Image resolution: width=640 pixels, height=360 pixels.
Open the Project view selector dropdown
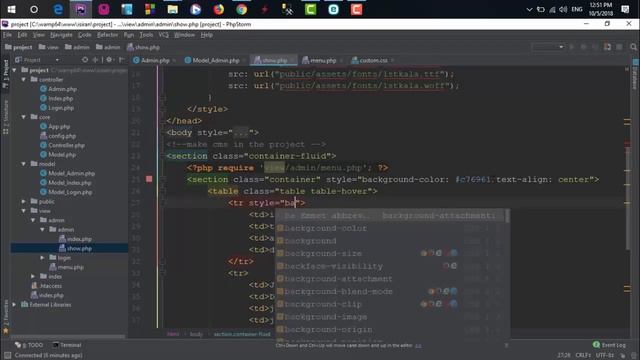point(38,60)
